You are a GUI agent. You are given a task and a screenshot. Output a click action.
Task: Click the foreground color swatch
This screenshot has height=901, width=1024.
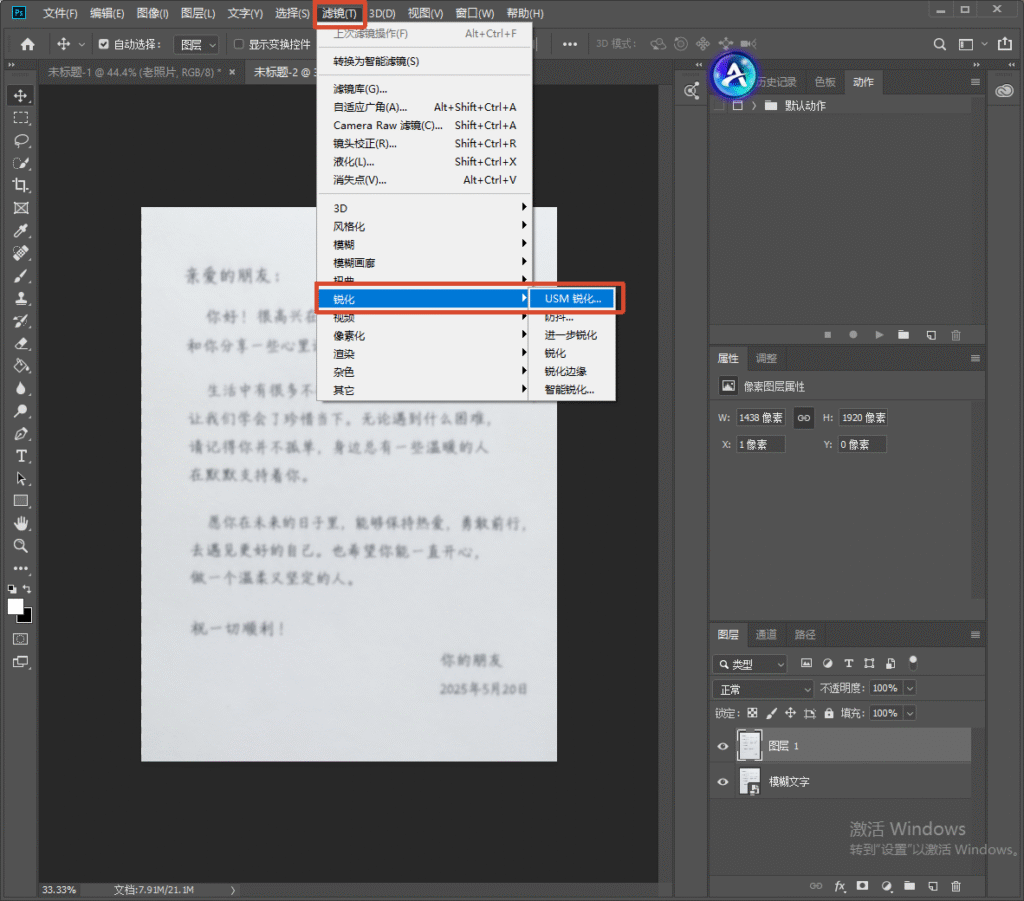(x=15, y=607)
